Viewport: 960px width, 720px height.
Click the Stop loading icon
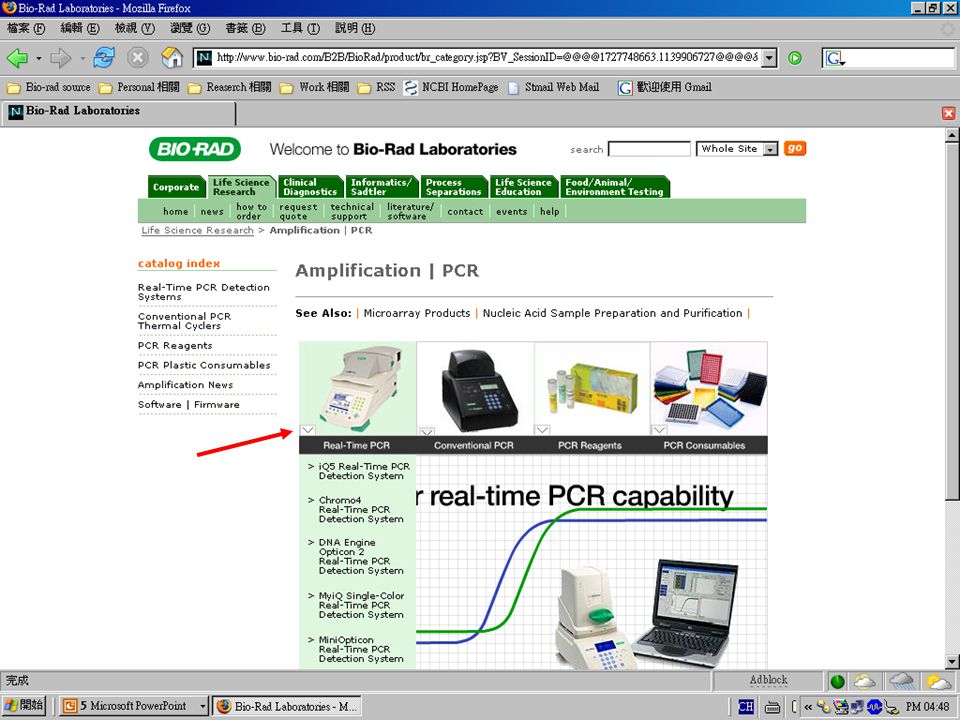coord(138,58)
